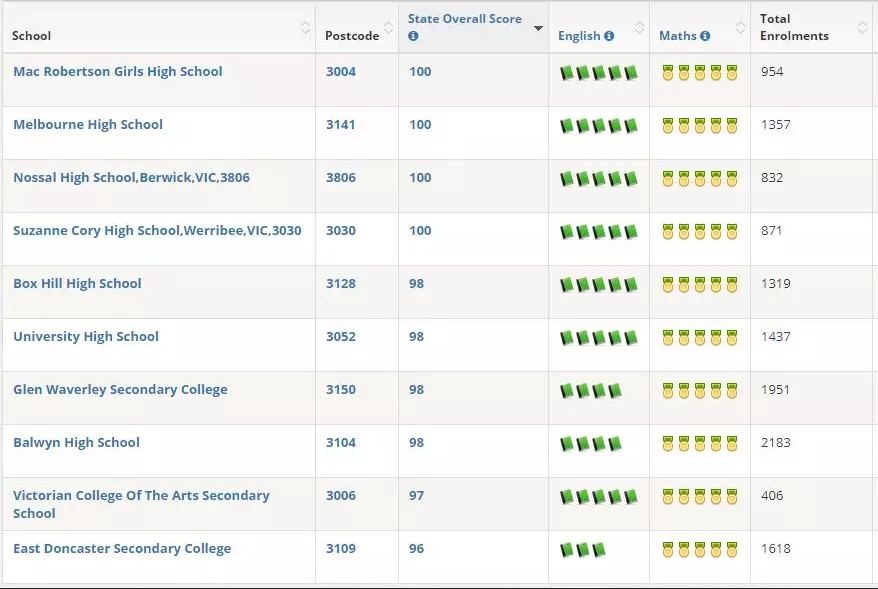
Task: Click English book rating for East Doncaster
Action: pyautogui.click(x=583, y=549)
